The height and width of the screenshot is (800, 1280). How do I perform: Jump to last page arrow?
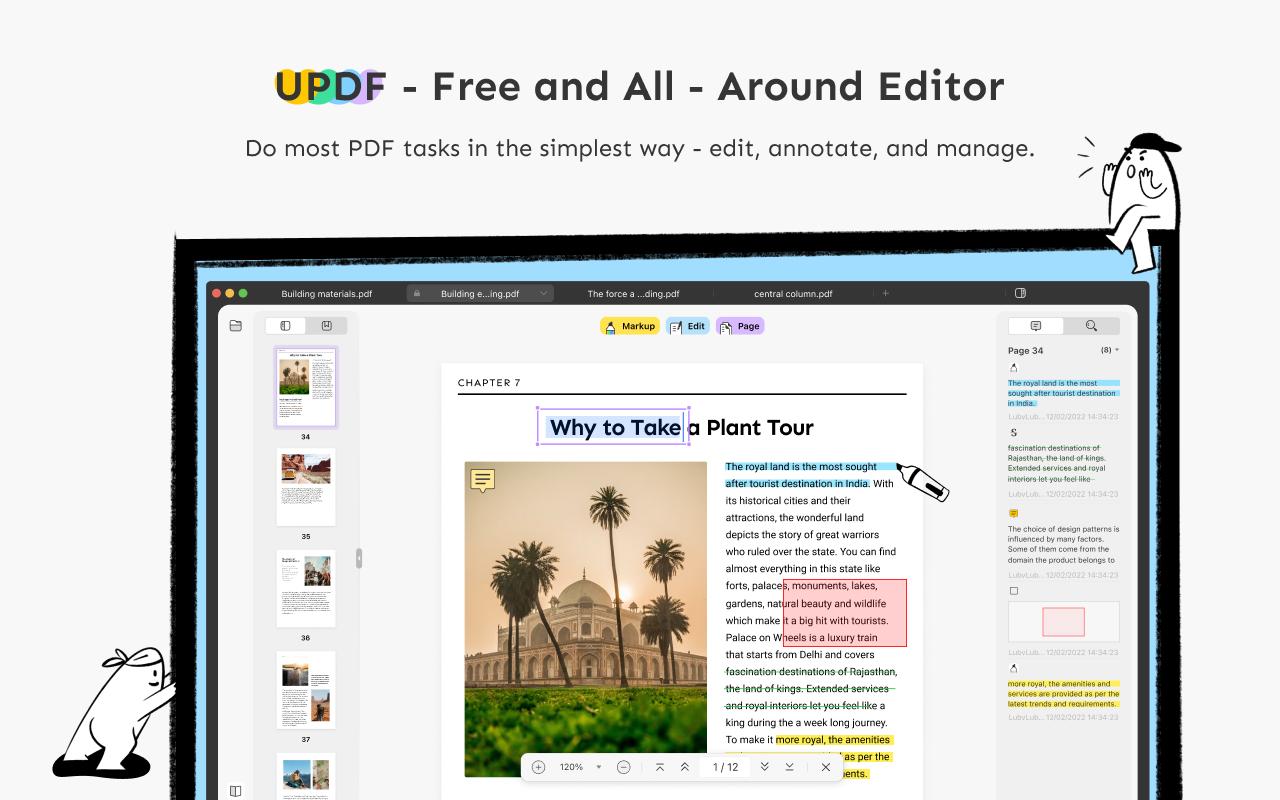(x=789, y=767)
